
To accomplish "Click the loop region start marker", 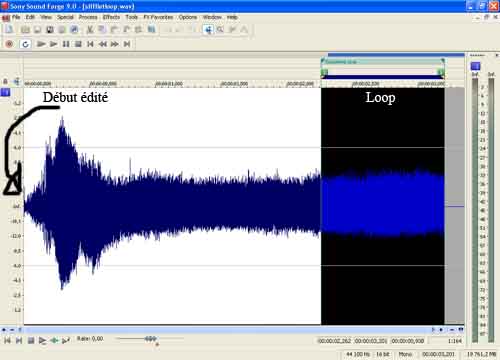I will click(324, 72).
